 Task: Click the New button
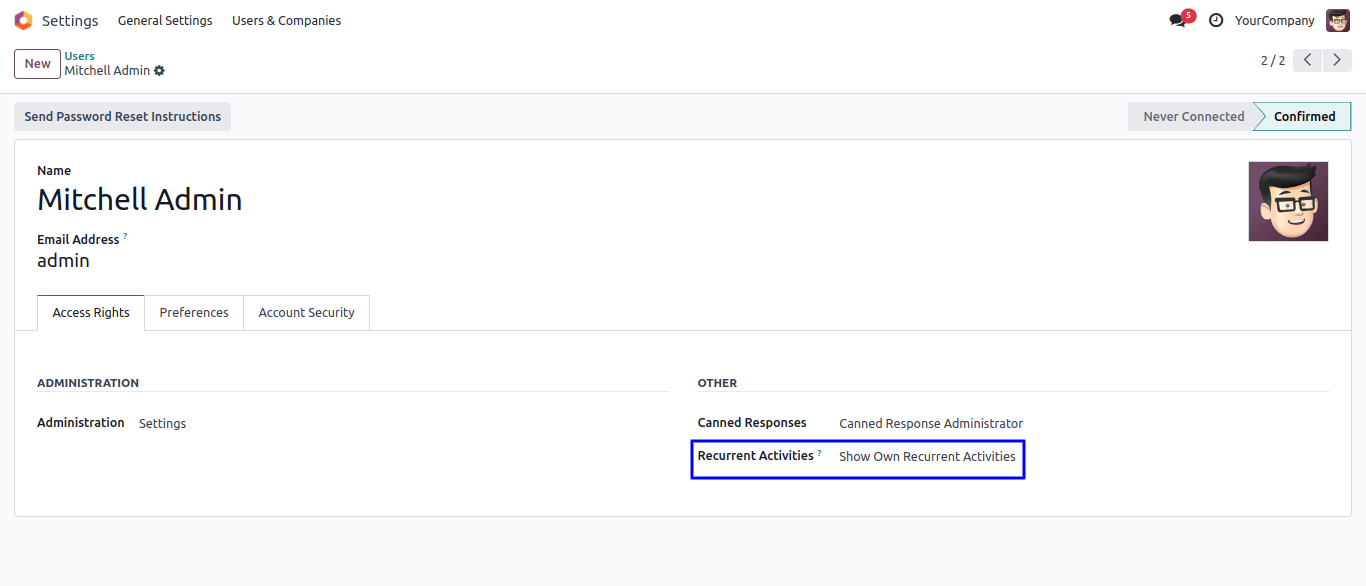pyautogui.click(x=38, y=64)
